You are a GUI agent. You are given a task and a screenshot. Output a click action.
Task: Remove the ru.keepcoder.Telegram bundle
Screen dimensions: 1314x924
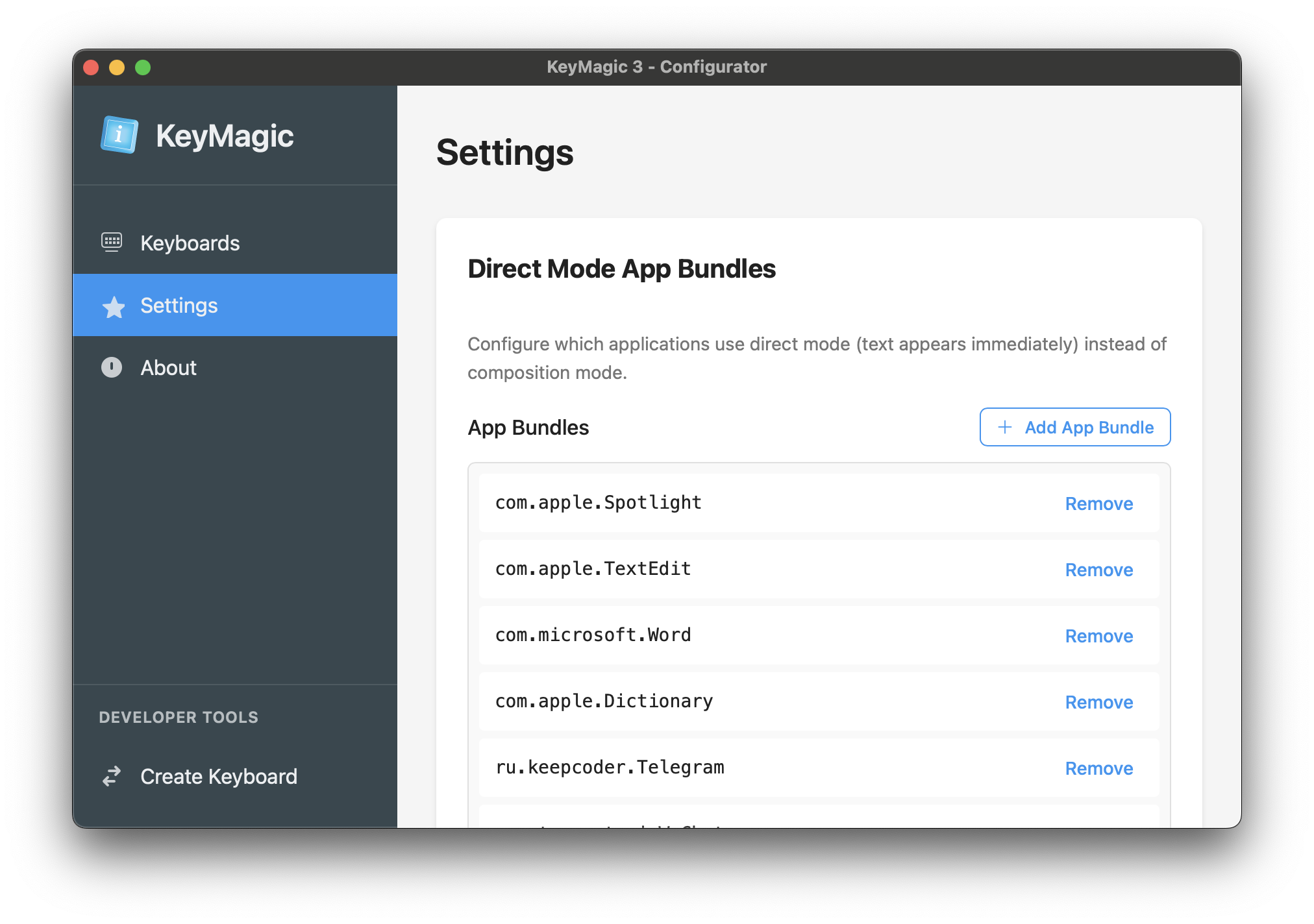click(1098, 768)
